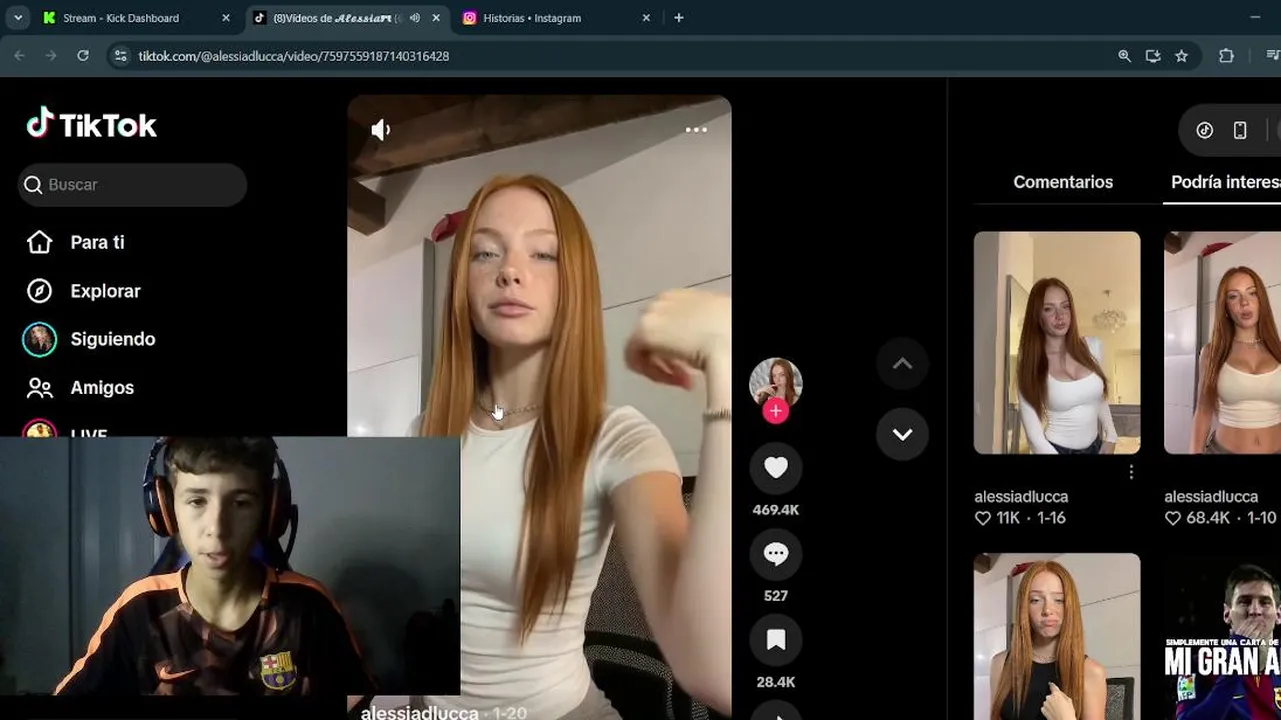Click the 469.4K like count
This screenshot has height=720, width=1281.
pyautogui.click(x=776, y=510)
